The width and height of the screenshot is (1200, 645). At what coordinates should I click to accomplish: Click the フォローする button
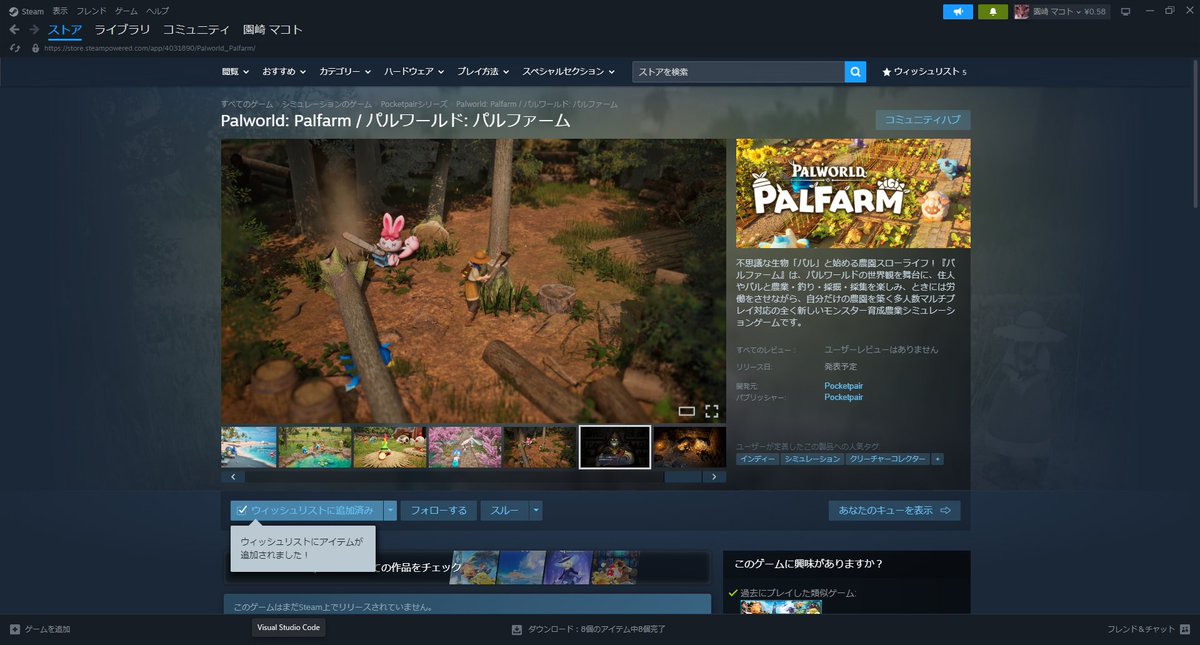point(439,510)
